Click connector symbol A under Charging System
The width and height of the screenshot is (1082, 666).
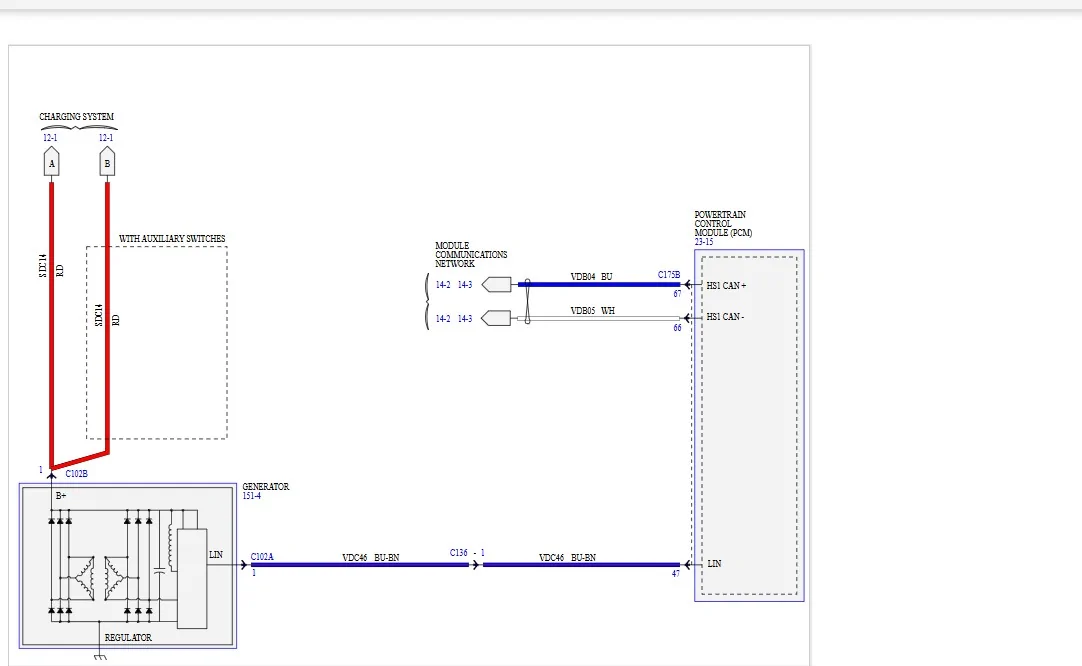pyautogui.click(x=52, y=163)
